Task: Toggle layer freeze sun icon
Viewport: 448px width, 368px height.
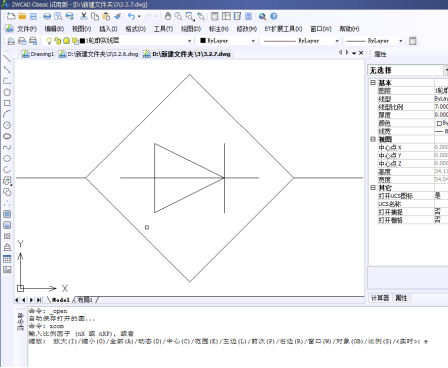Action: point(66,41)
